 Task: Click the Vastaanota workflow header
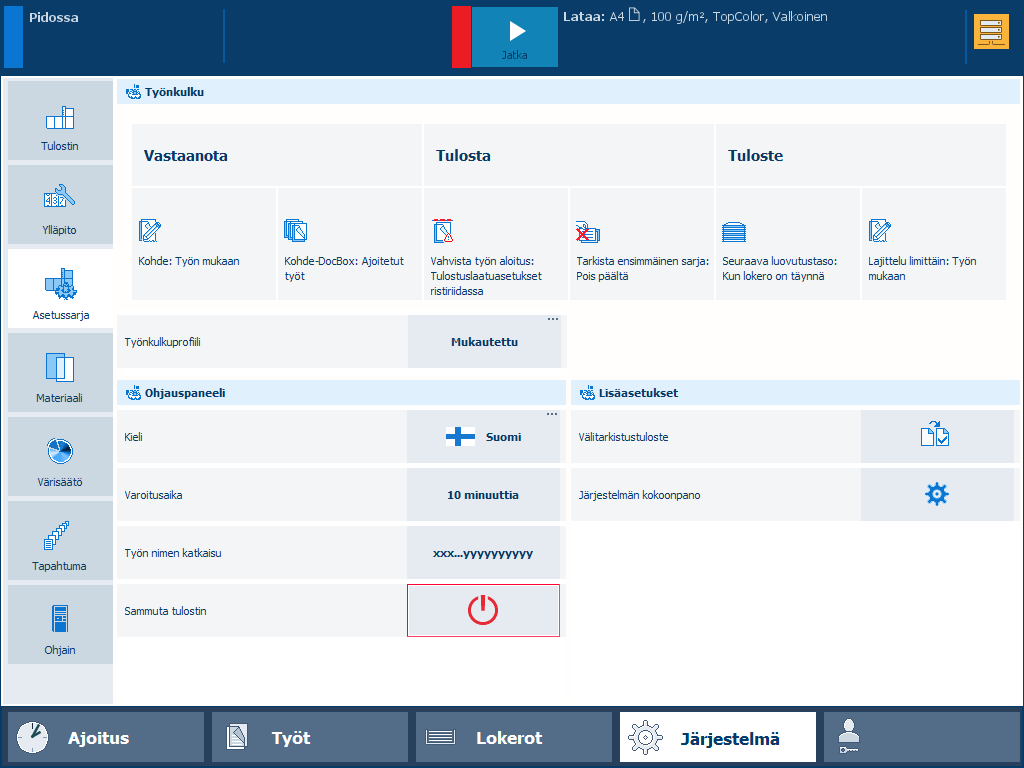point(277,155)
